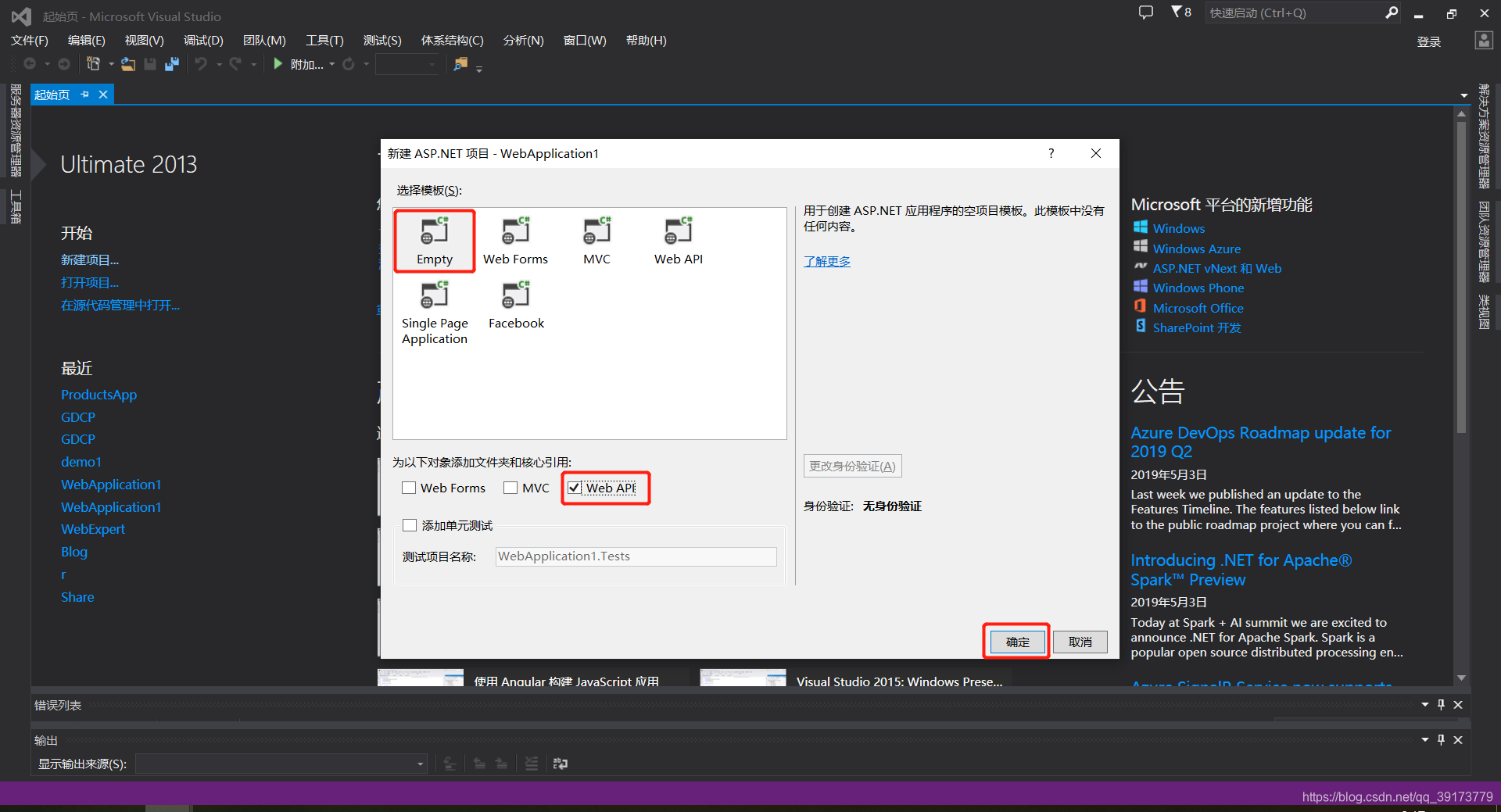Click the account avatar icon beside 登录
This screenshot has width=1501, height=812.
(1484, 41)
